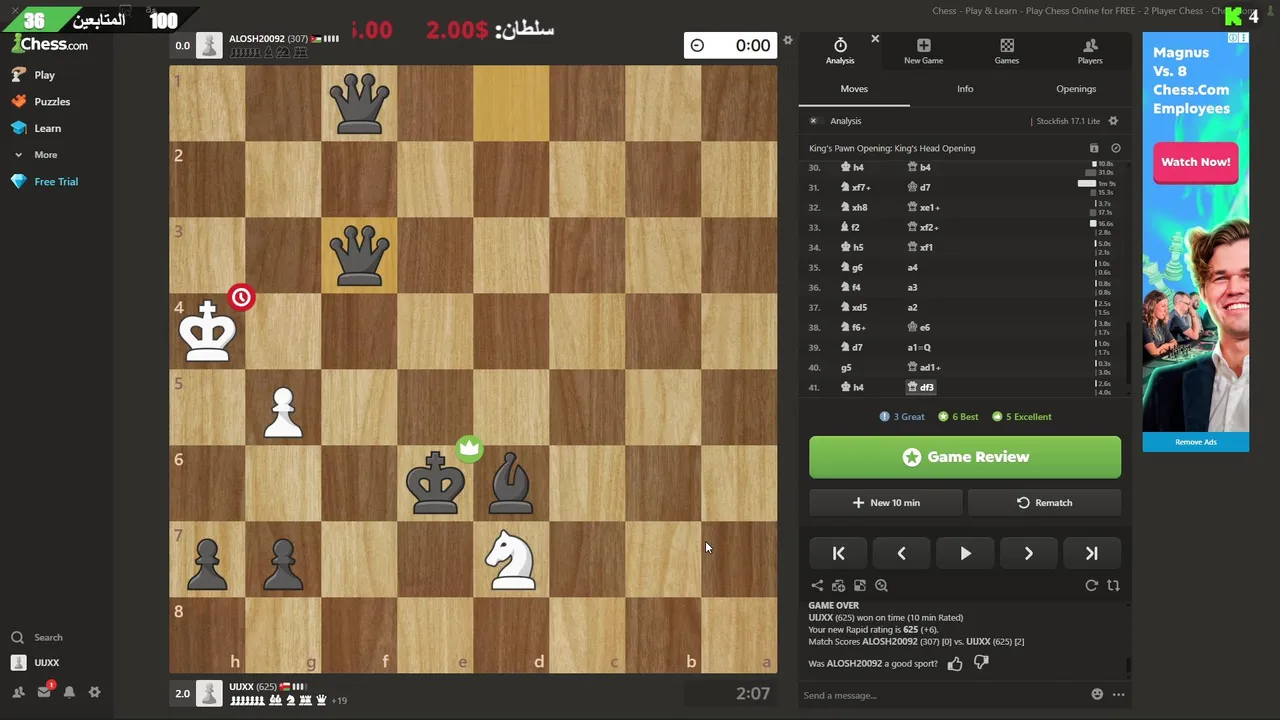Select highlighted move df3 on move 41
1280x720 pixels.
pos(921,387)
